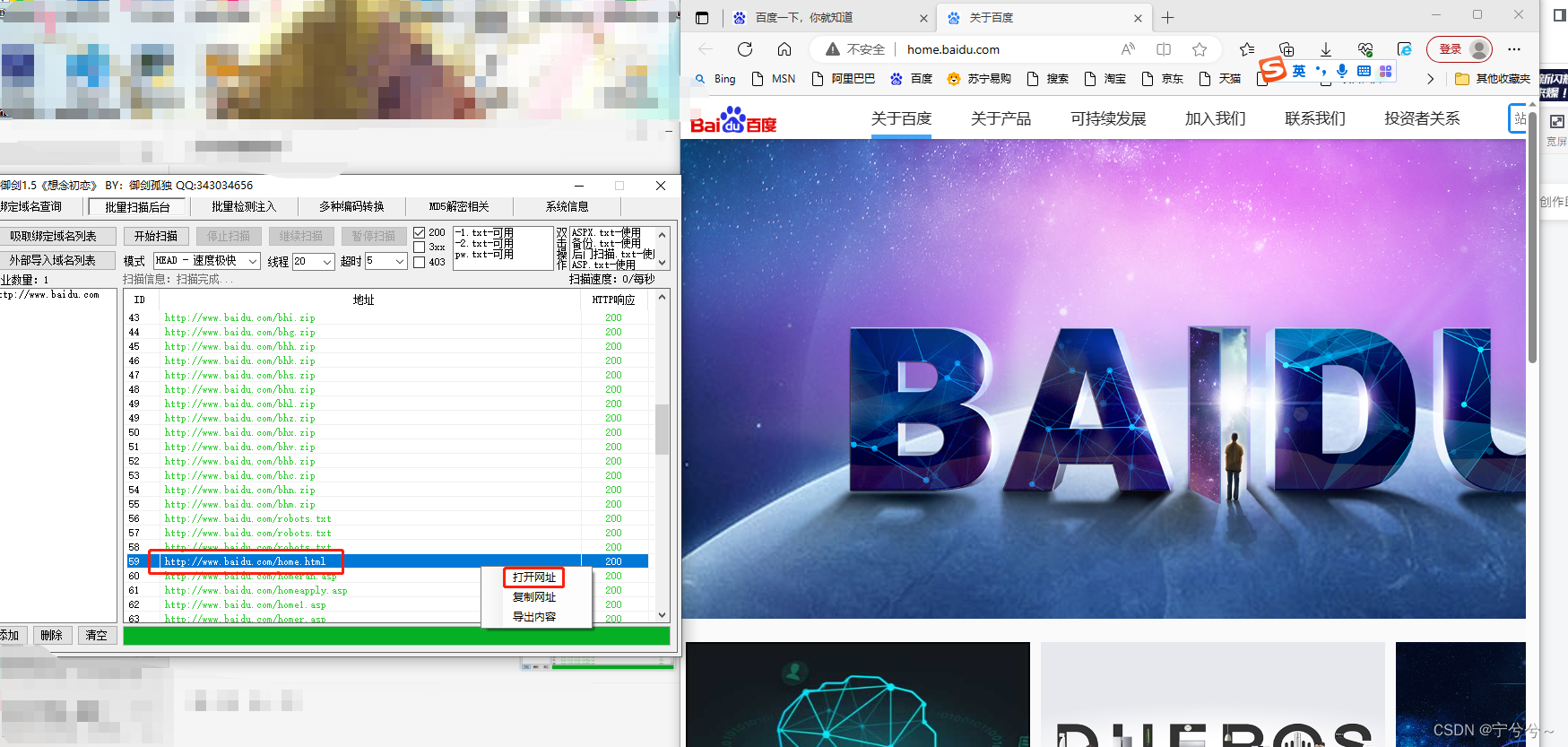This screenshot has width=1568, height=747.
Task: Open 超时 timeout dropdown
Action: coord(386,261)
